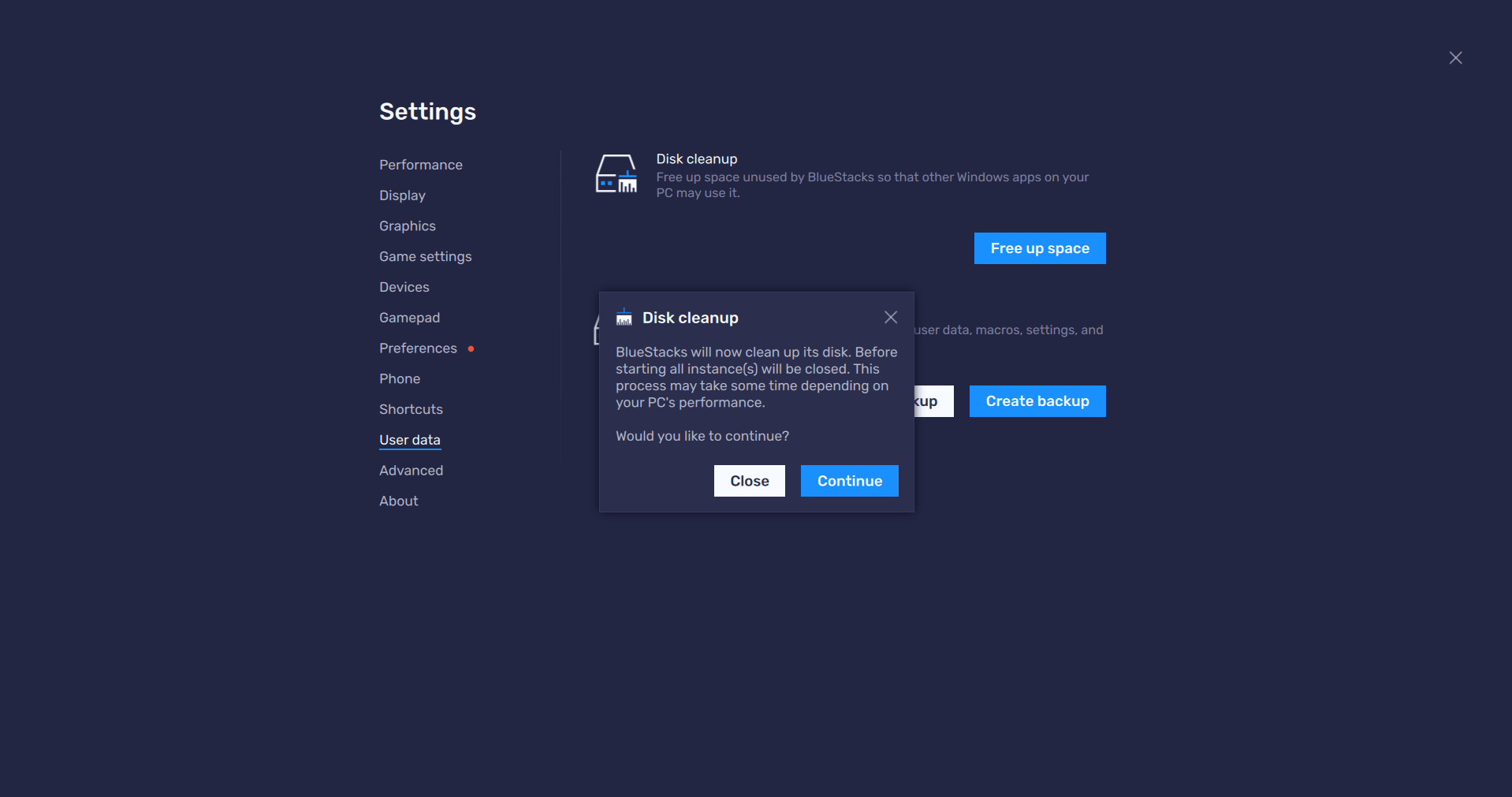Confirm disk cleanup with Continue
Image resolution: width=1512 pixels, height=797 pixels.
(850, 481)
